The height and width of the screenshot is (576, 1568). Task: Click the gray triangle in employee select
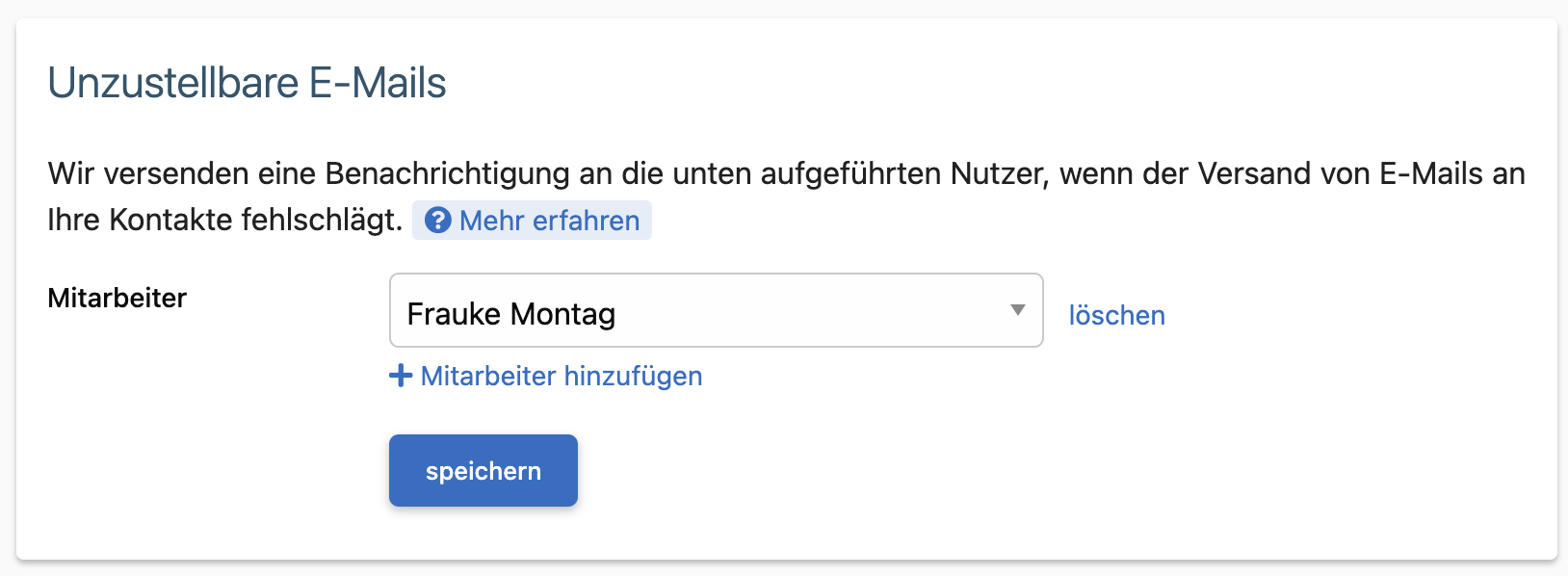pyautogui.click(x=1017, y=310)
